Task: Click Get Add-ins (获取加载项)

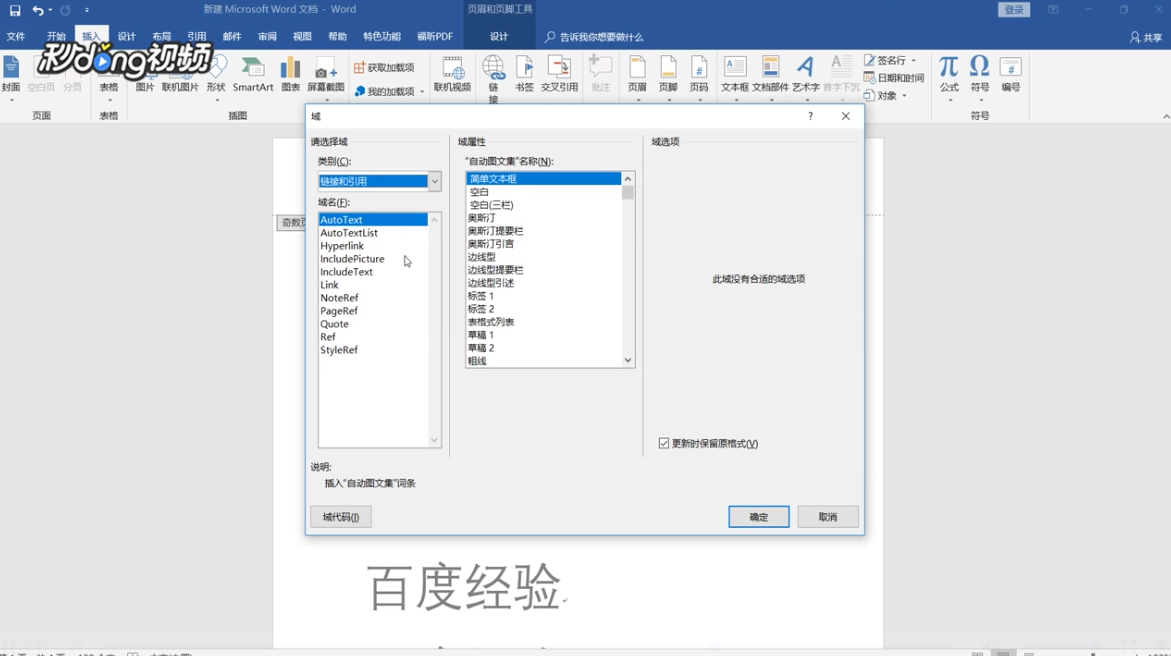Action: [385, 67]
